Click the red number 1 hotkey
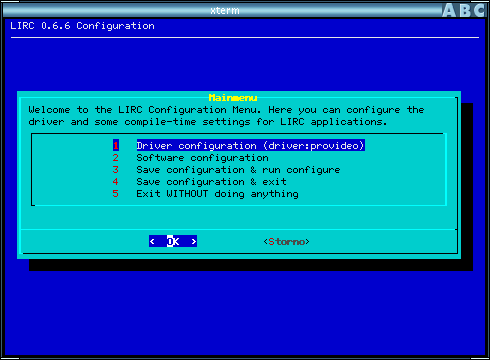This screenshot has height=360, width=490. (116, 146)
